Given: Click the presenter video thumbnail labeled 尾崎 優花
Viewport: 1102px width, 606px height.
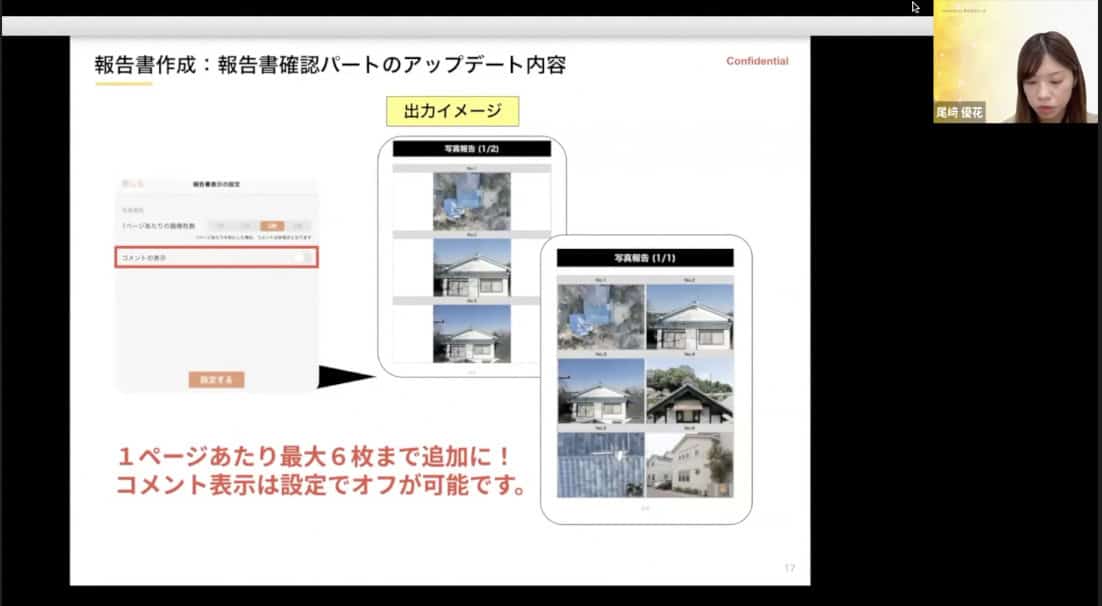Looking at the screenshot, I should pyautogui.click(x=1017, y=62).
